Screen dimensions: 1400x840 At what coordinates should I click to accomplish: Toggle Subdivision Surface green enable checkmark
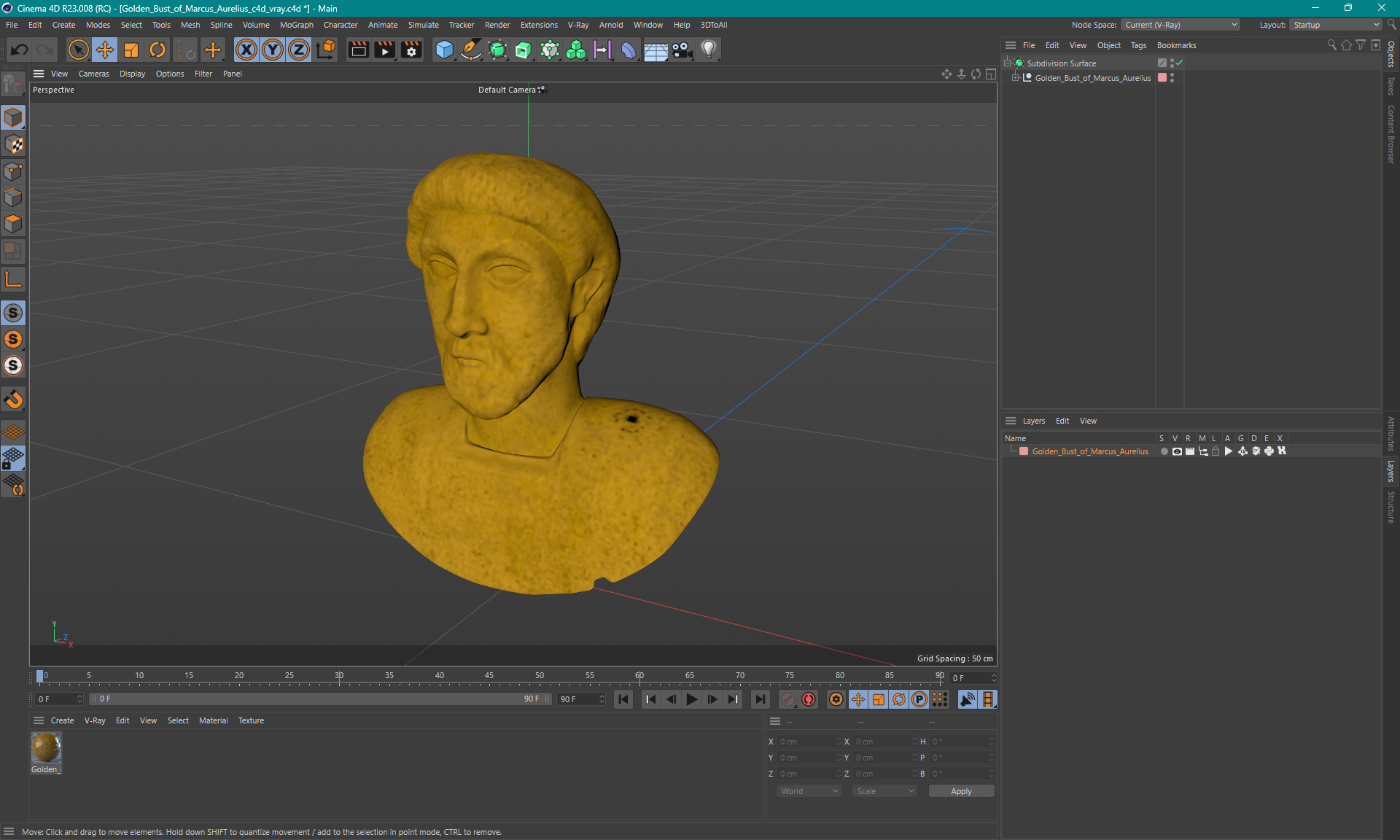click(x=1180, y=63)
